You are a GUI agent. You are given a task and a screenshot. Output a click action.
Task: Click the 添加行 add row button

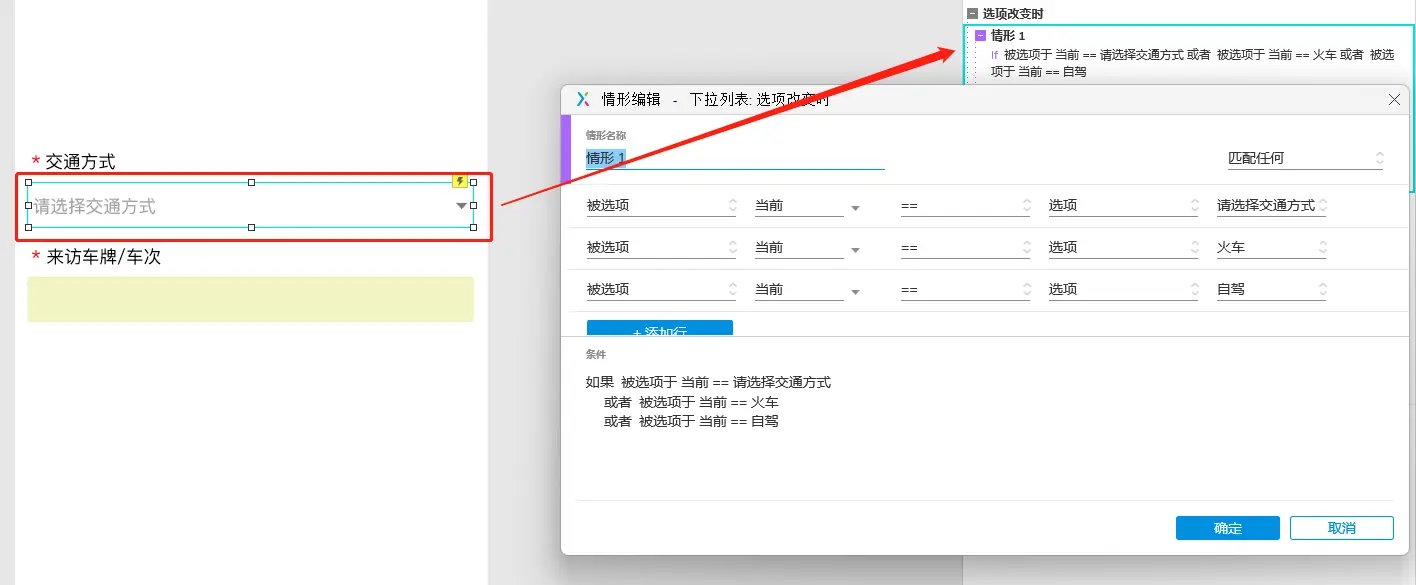click(659, 330)
